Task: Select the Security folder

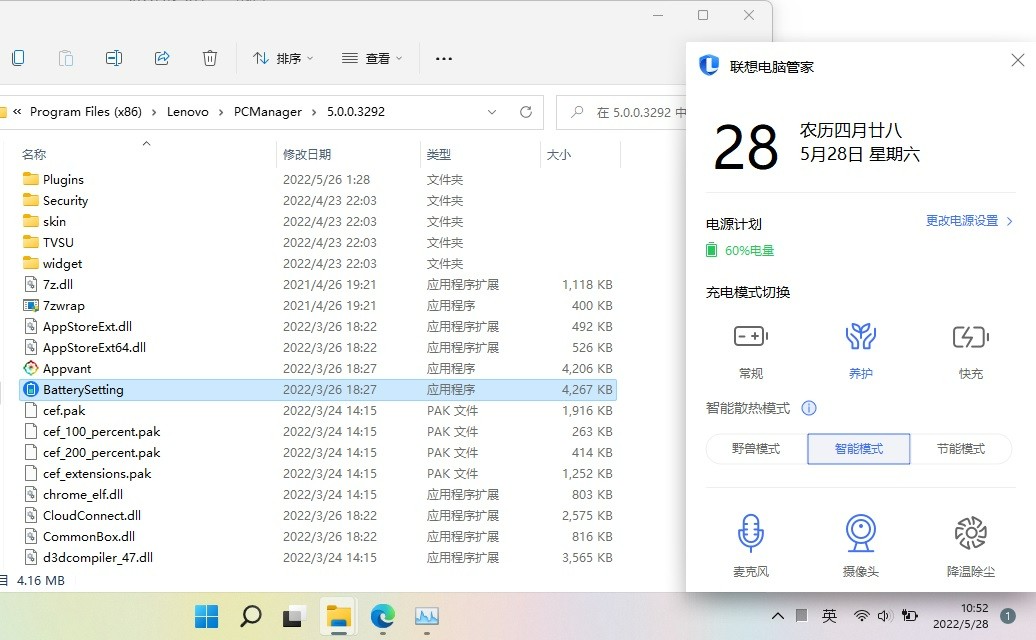Action: [x=65, y=200]
